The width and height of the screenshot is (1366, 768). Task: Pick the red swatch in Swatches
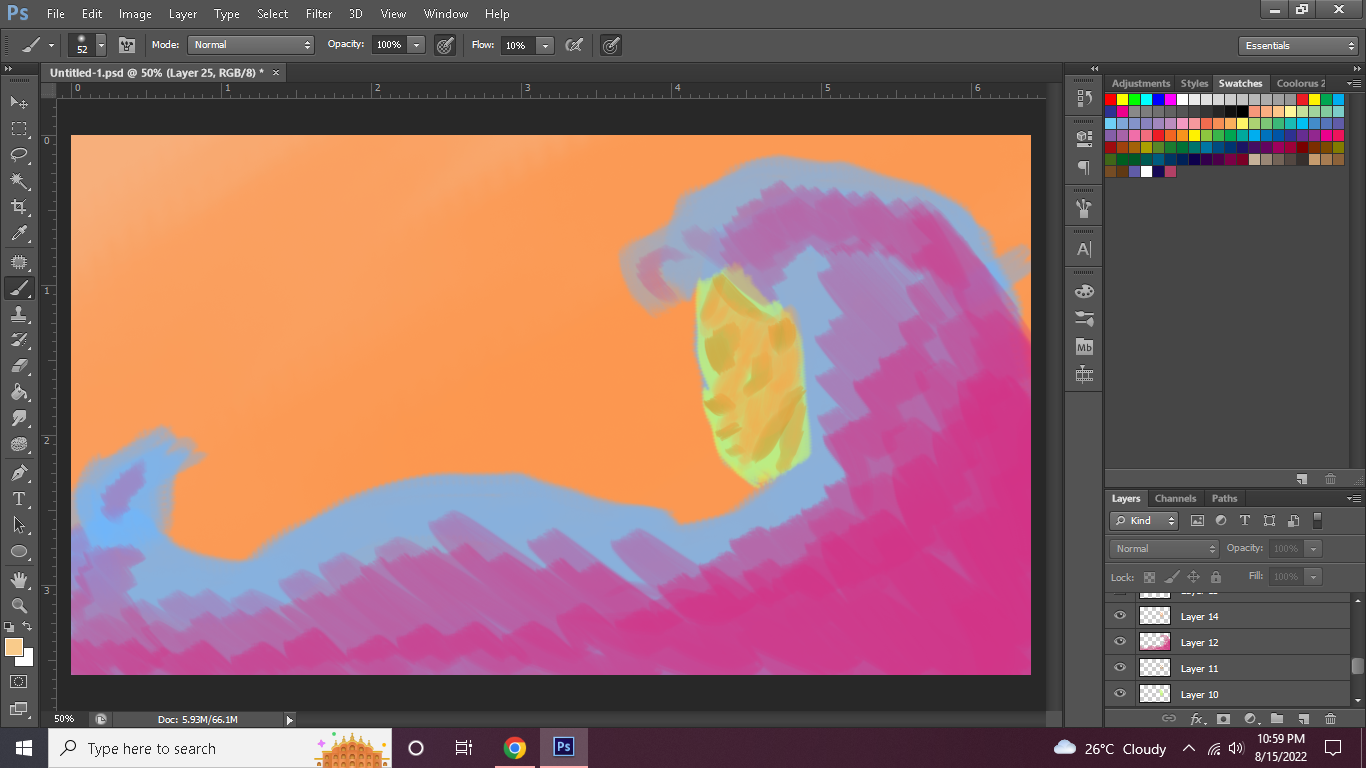click(1111, 99)
